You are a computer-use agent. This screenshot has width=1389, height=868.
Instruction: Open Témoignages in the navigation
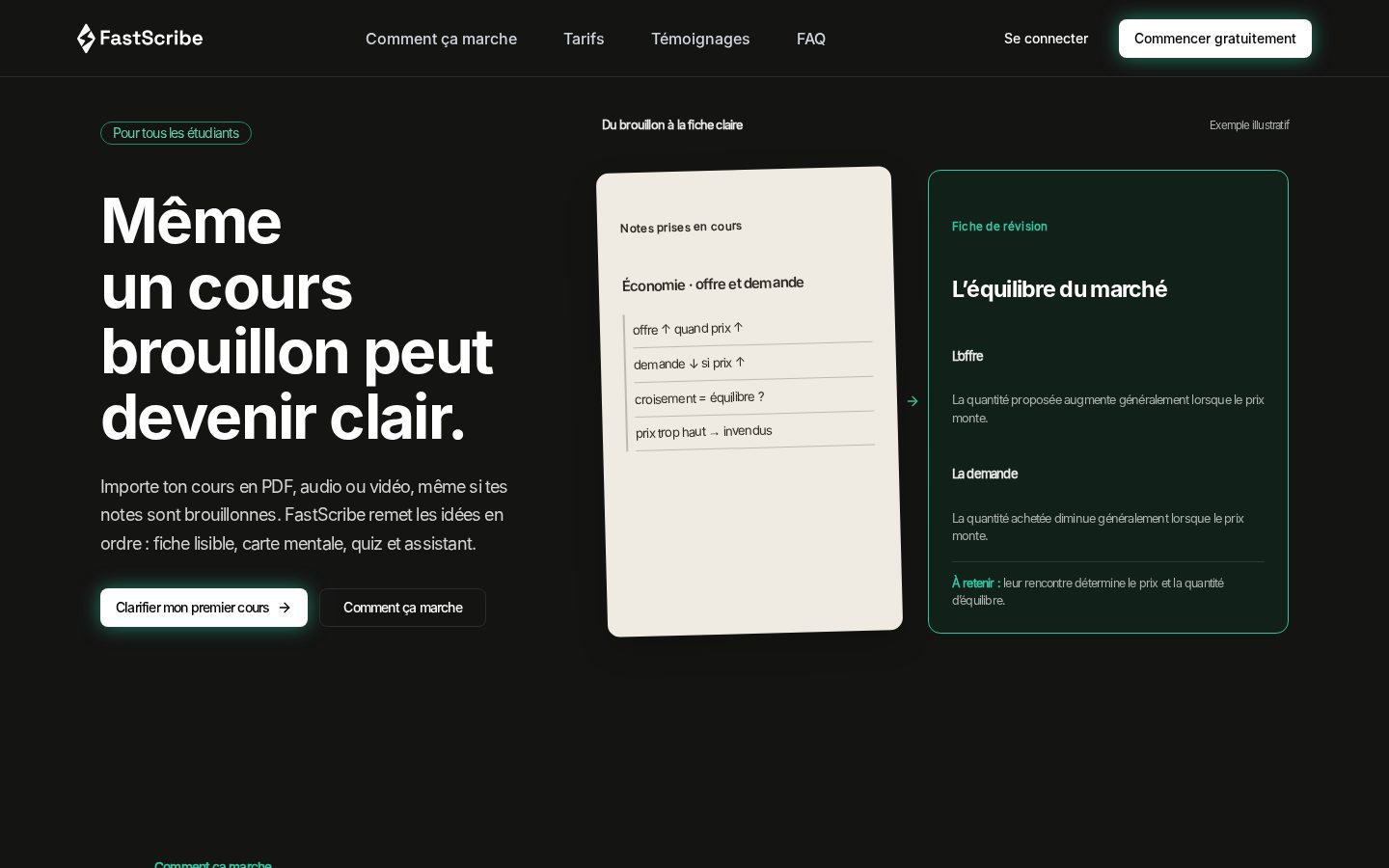pos(700,39)
